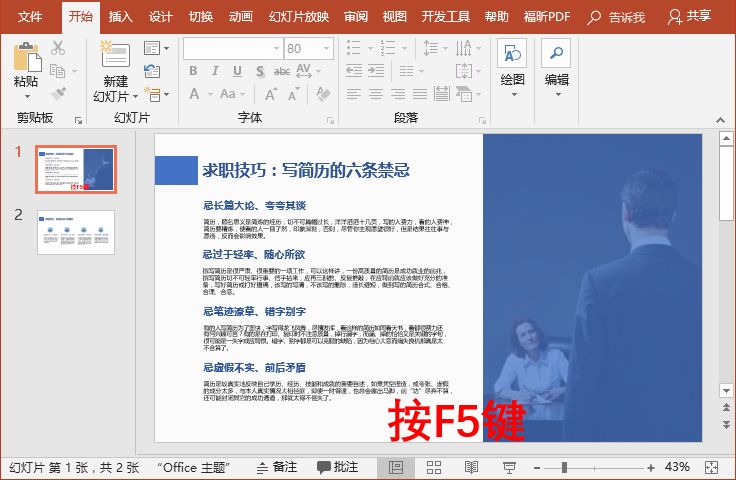Image resolution: width=736 pixels, height=480 pixels.
Task: Increase font size with large A
Action: pyautogui.click(x=270, y=94)
